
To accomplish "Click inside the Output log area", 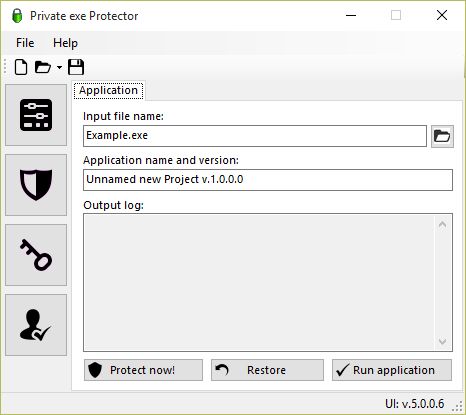I will pyautogui.click(x=260, y=282).
